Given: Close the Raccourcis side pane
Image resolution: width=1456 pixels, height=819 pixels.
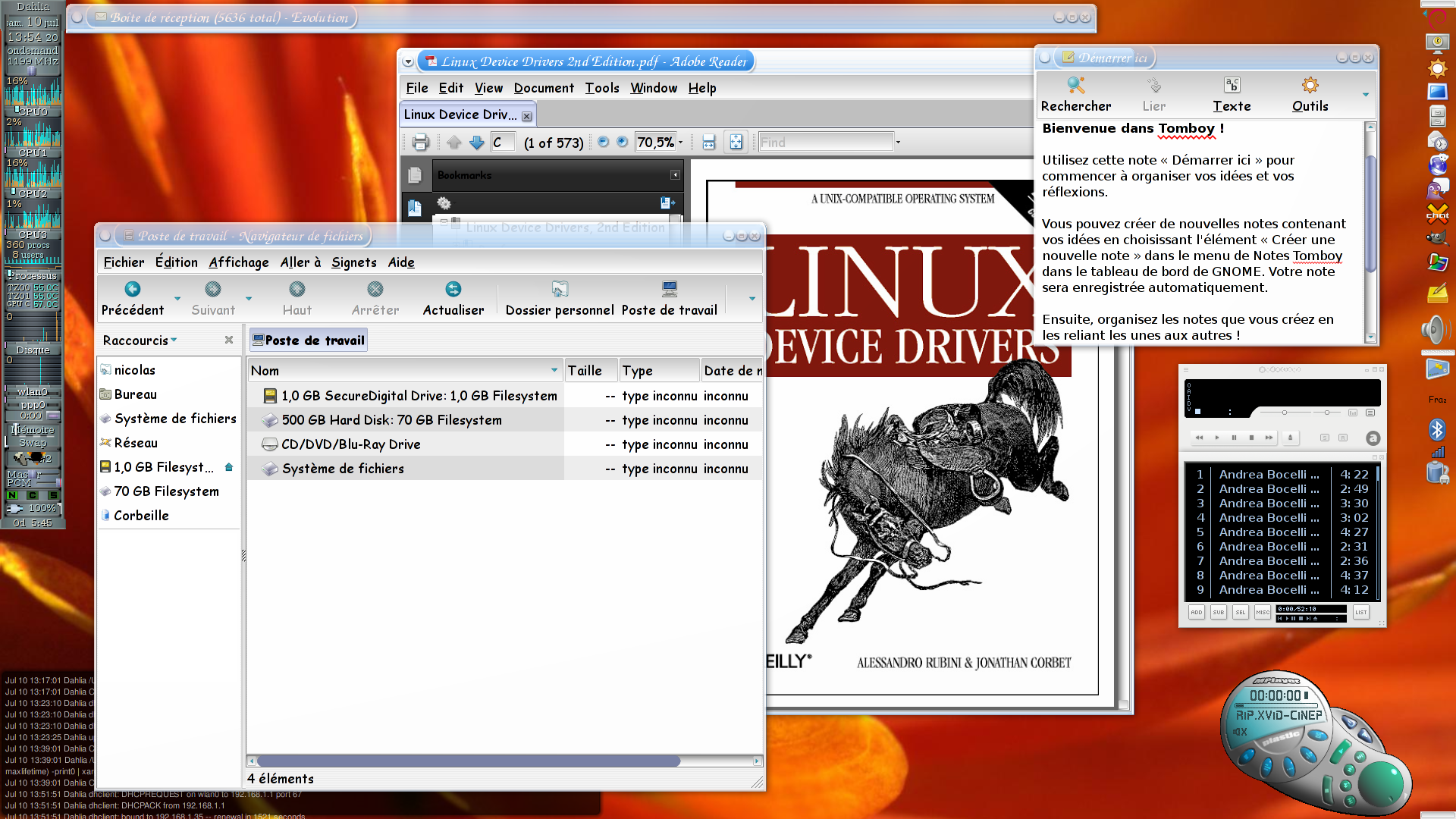Looking at the screenshot, I should coord(229,340).
